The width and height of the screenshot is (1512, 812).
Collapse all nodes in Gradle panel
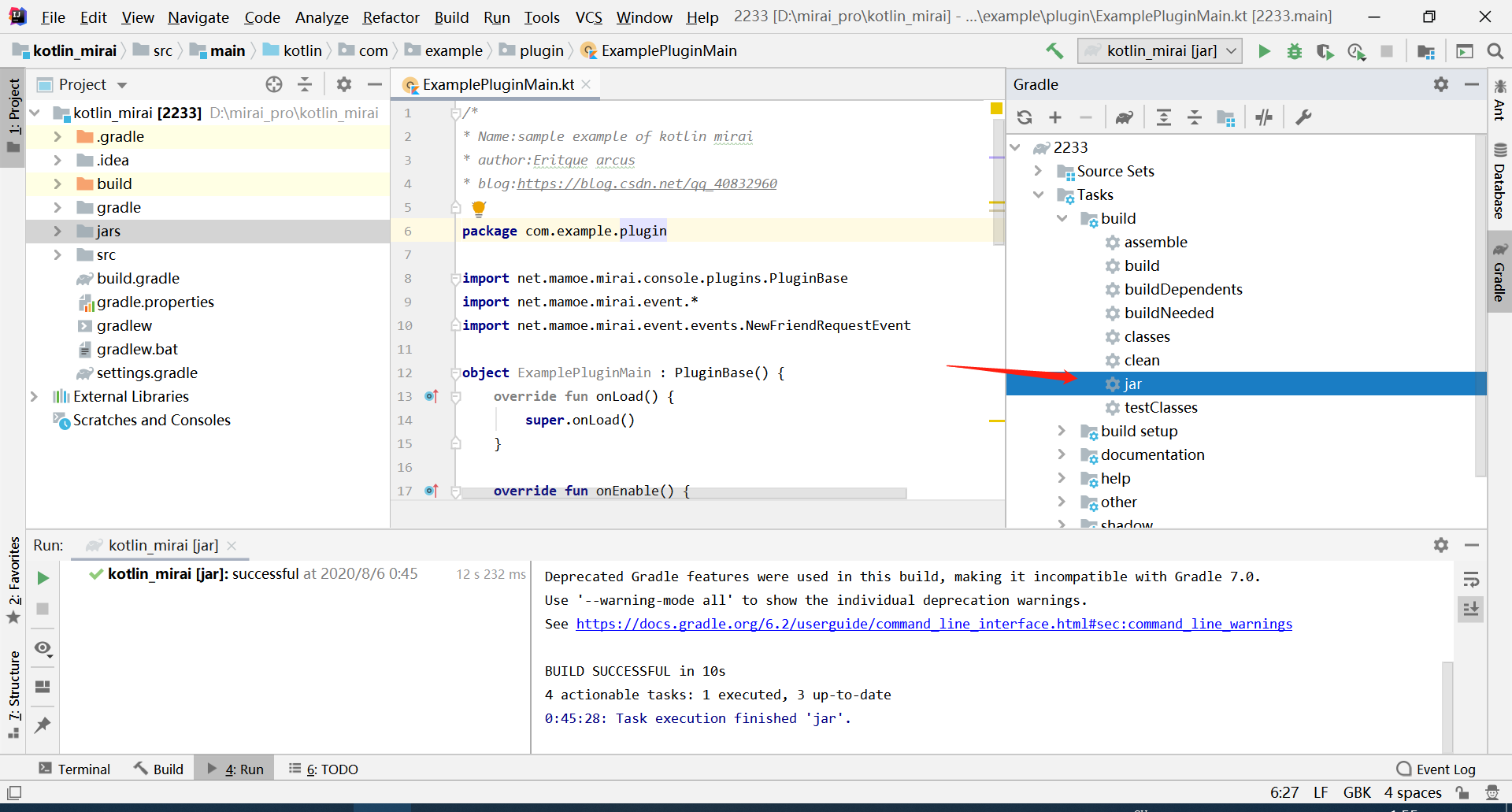pyautogui.click(x=1194, y=117)
